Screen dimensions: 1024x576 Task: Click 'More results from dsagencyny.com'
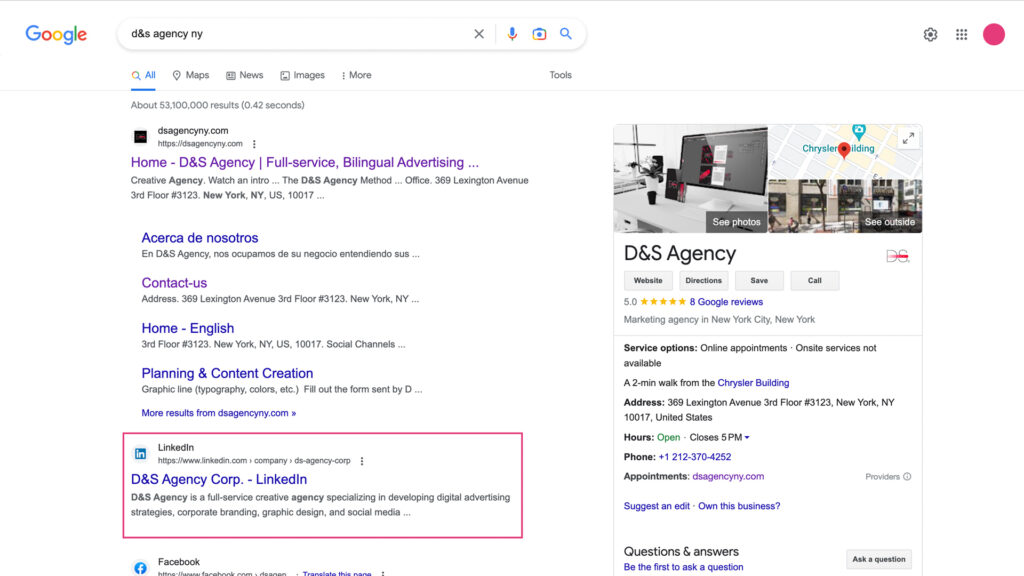tap(219, 413)
